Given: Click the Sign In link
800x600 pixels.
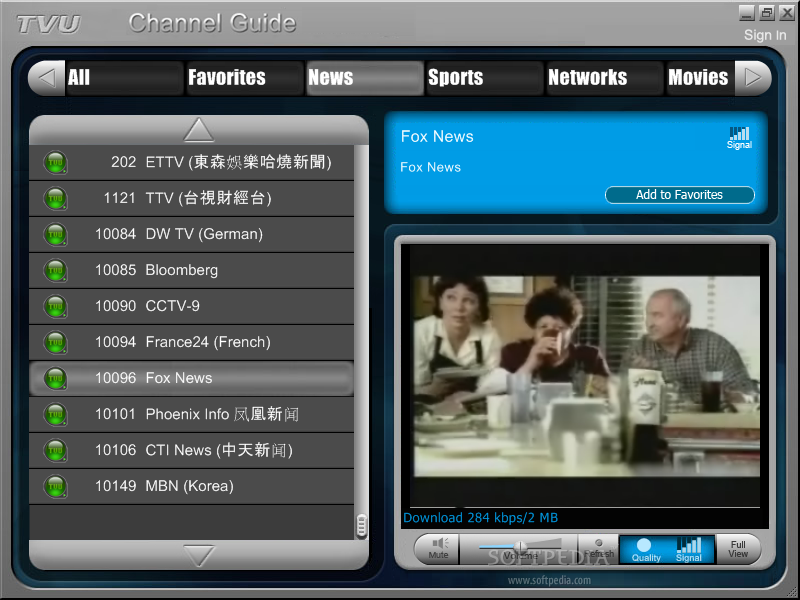Looking at the screenshot, I should tap(765, 34).
